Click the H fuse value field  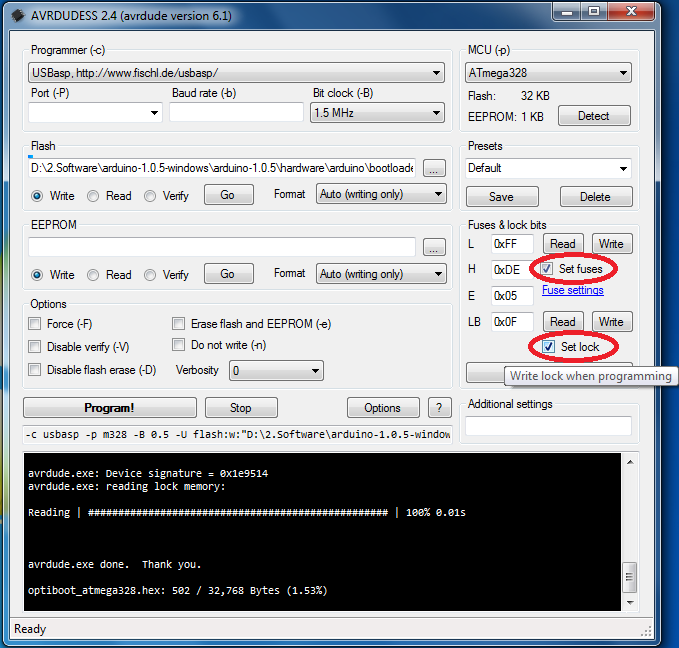coord(511,270)
